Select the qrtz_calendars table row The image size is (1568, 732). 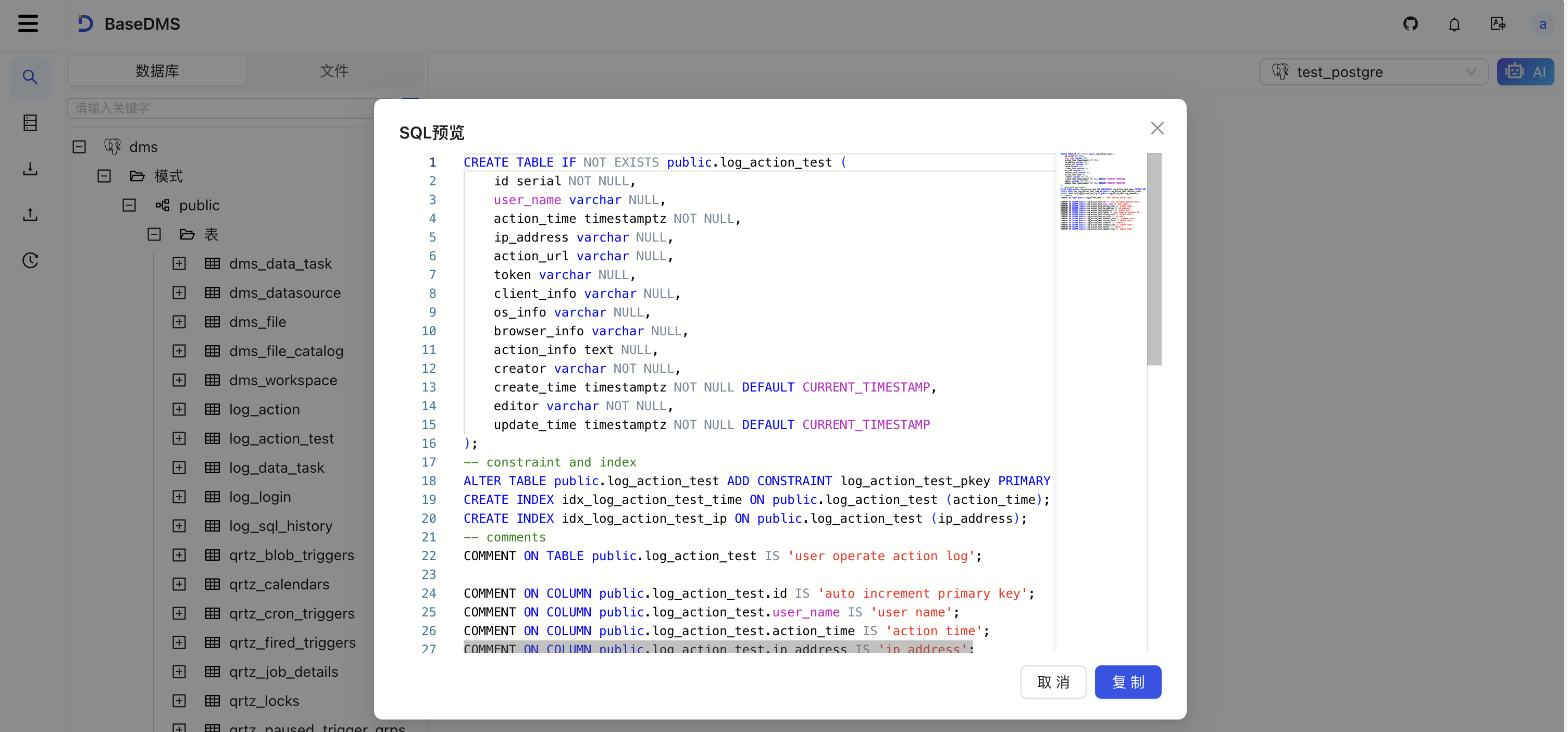click(279, 584)
